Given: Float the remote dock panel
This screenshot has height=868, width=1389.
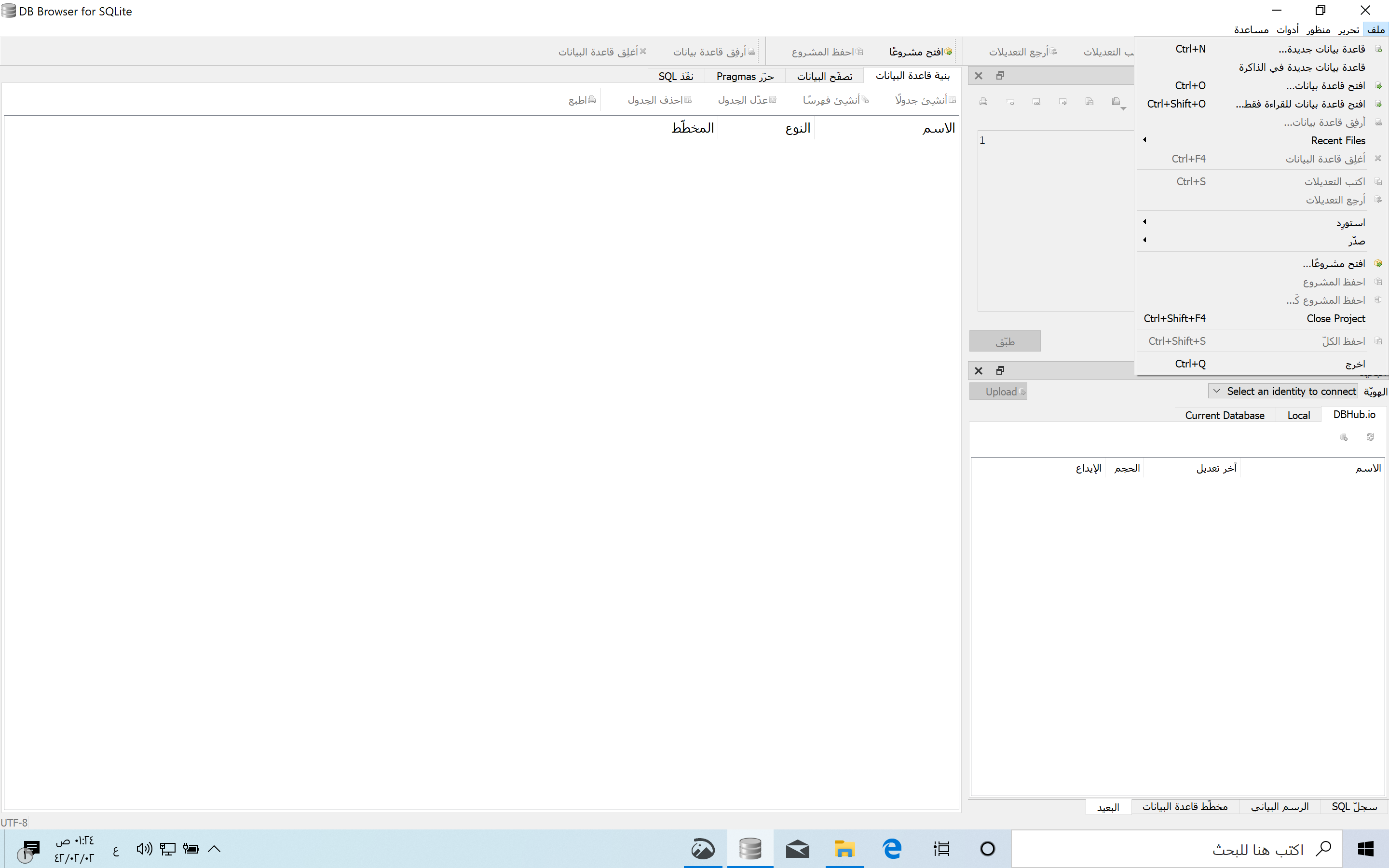Looking at the screenshot, I should (1000, 371).
